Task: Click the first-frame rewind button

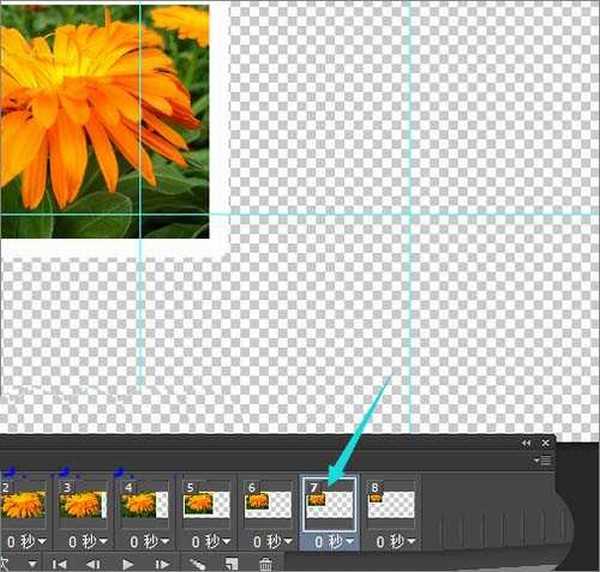Action: pyautogui.click(x=60, y=565)
